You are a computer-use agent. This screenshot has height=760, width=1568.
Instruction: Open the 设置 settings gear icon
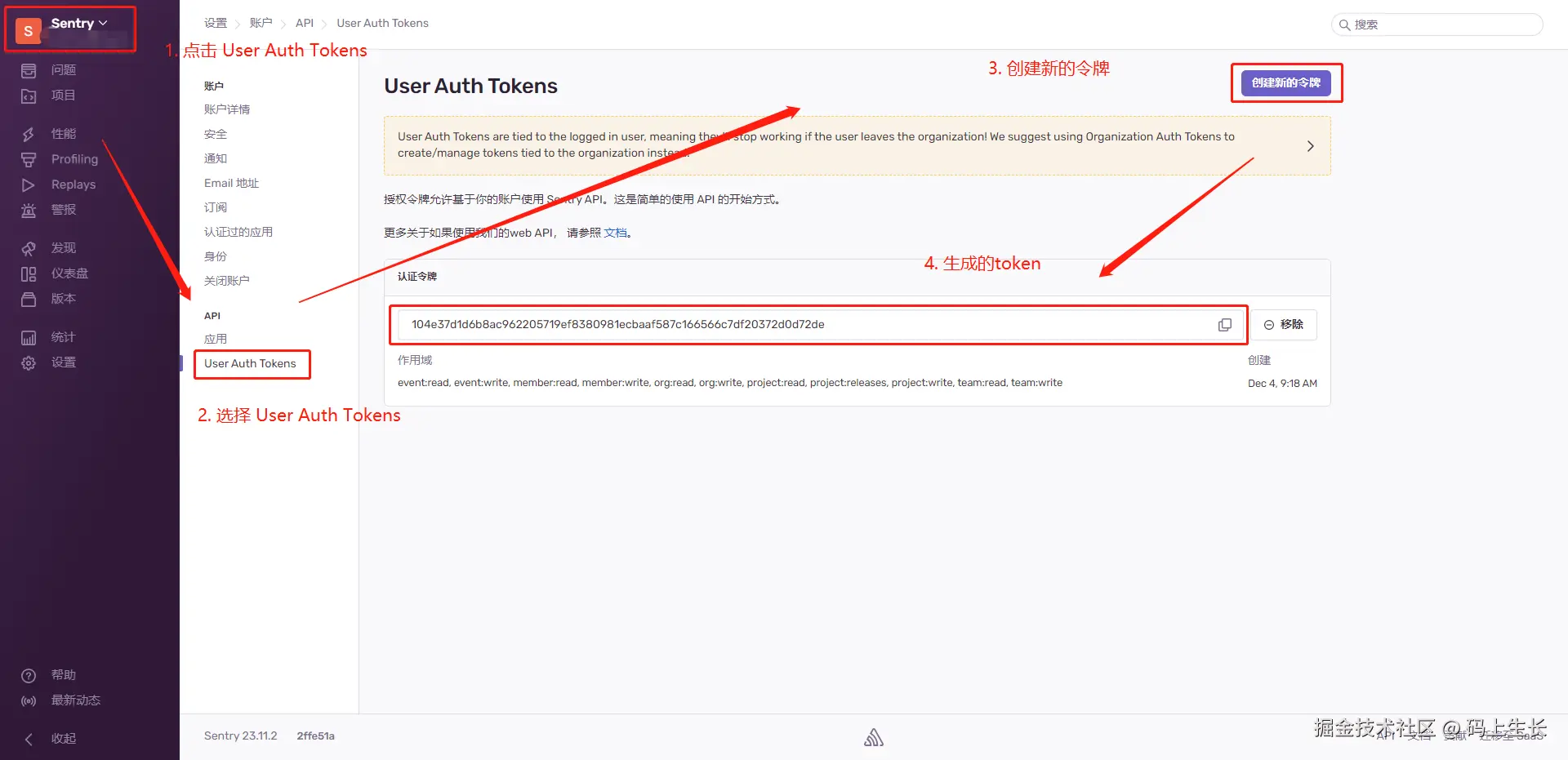pos(29,362)
